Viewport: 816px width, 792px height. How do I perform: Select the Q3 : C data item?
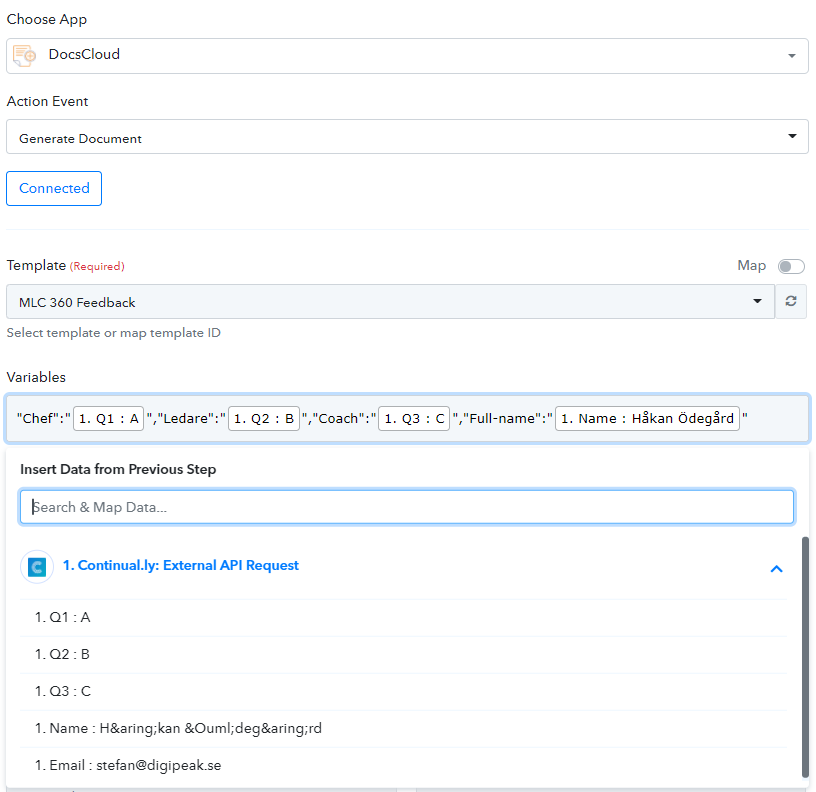tap(63, 692)
